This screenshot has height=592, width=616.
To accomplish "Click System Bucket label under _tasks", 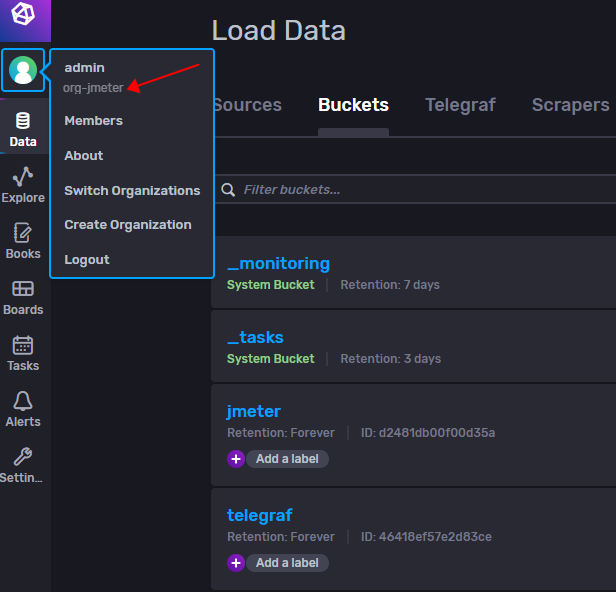I will click(x=271, y=359).
